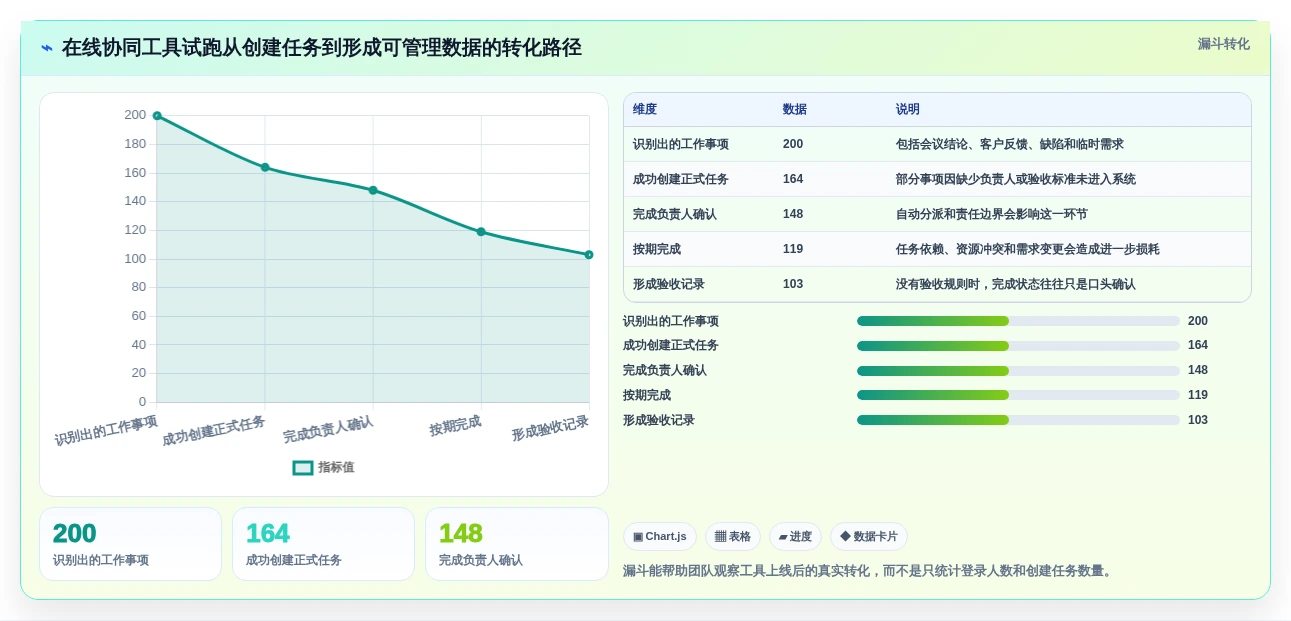Screen dimensions: 1291x621
Task: Click the footer note about 漏斗能帮助团队
Action: 869,571
